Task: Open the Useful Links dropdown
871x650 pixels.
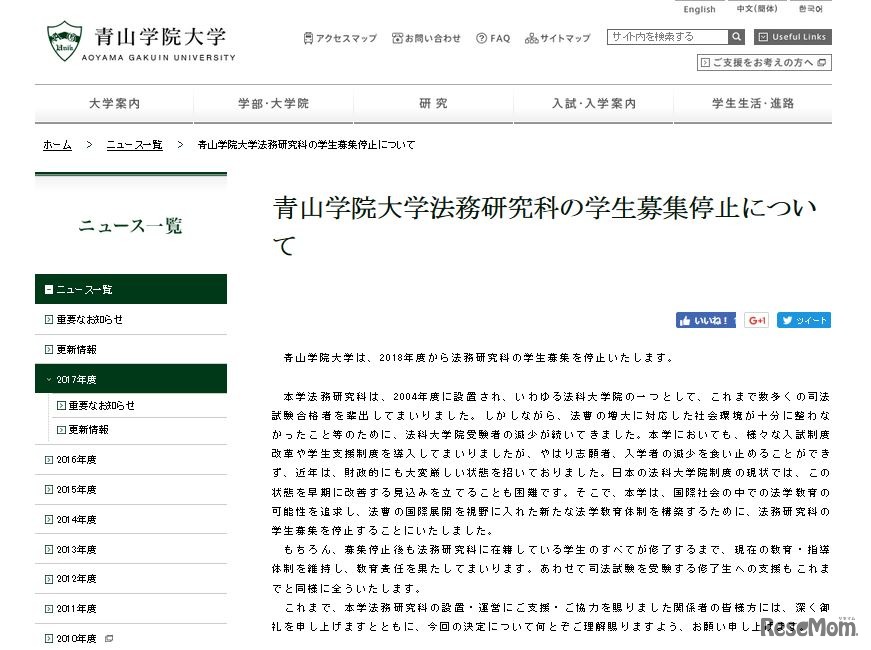Action: (x=793, y=36)
